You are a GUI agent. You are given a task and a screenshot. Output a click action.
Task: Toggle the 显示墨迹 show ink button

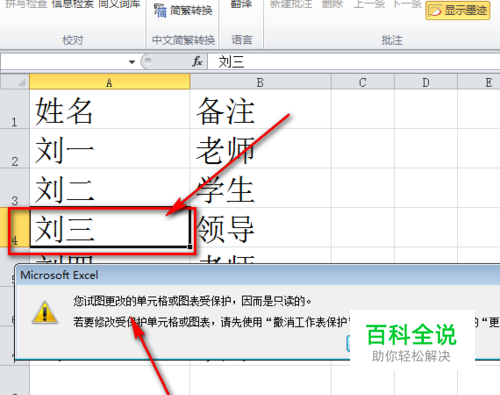pos(458,10)
